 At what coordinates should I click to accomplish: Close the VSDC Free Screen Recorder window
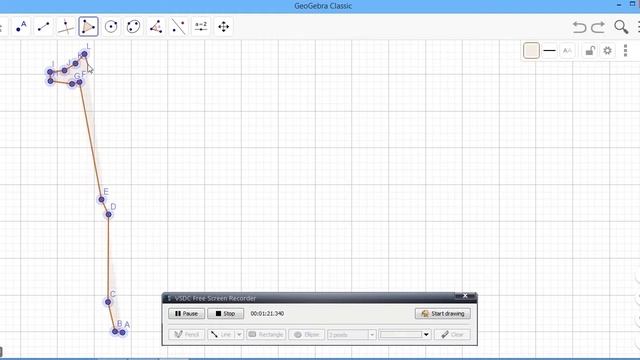click(465, 296)
